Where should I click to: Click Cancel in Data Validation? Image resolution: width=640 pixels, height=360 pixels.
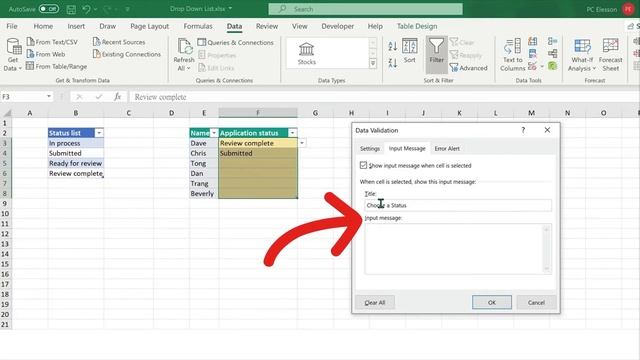tap(536, 302)
